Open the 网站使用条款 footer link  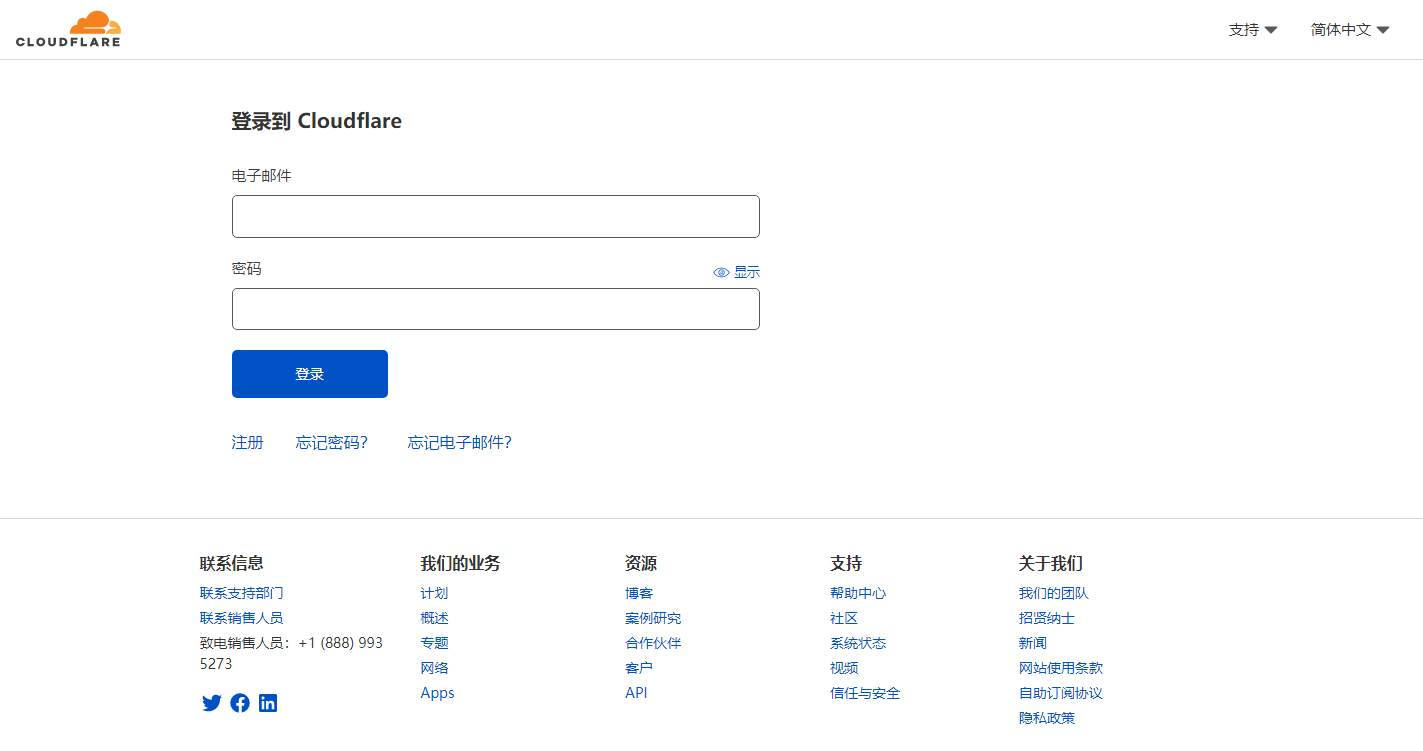[1061, 668]
